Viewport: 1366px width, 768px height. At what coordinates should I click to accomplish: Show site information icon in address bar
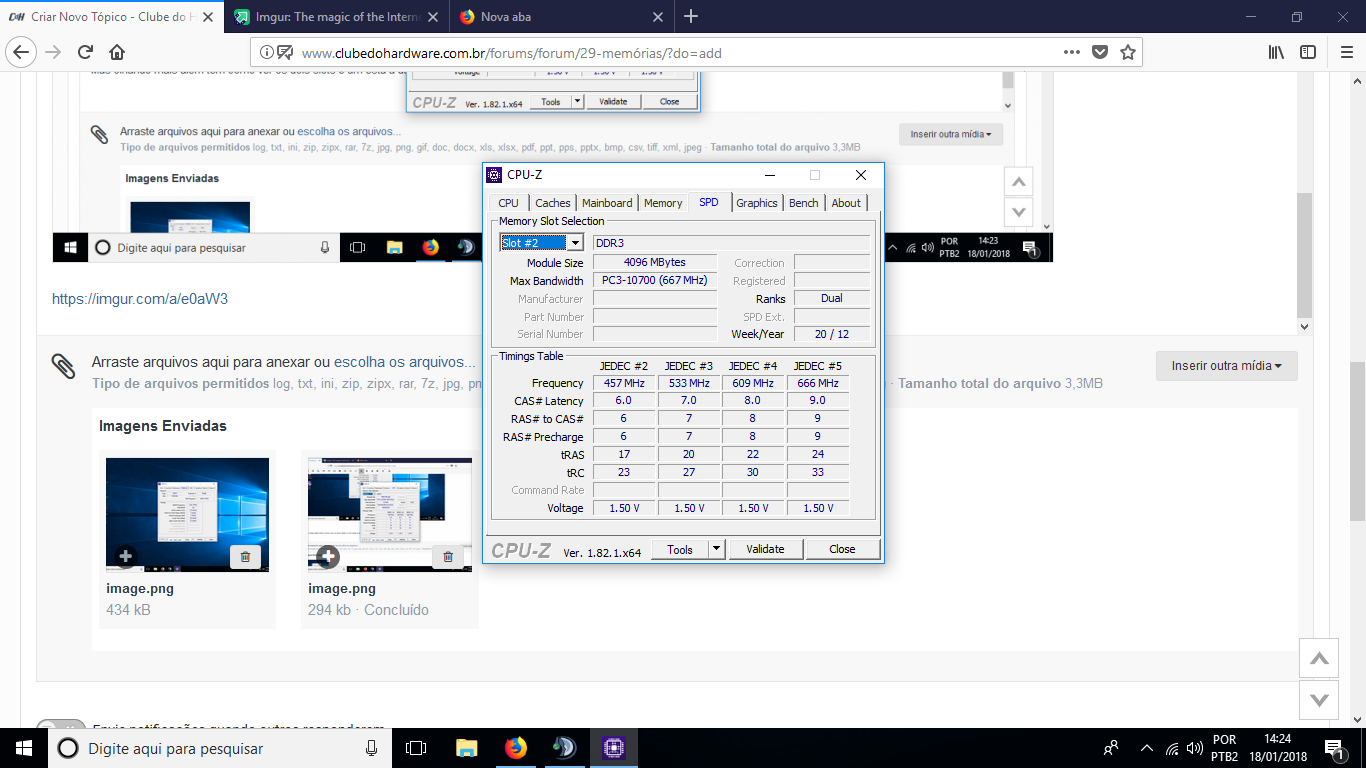pyautogui.click(x=267, y=53)
